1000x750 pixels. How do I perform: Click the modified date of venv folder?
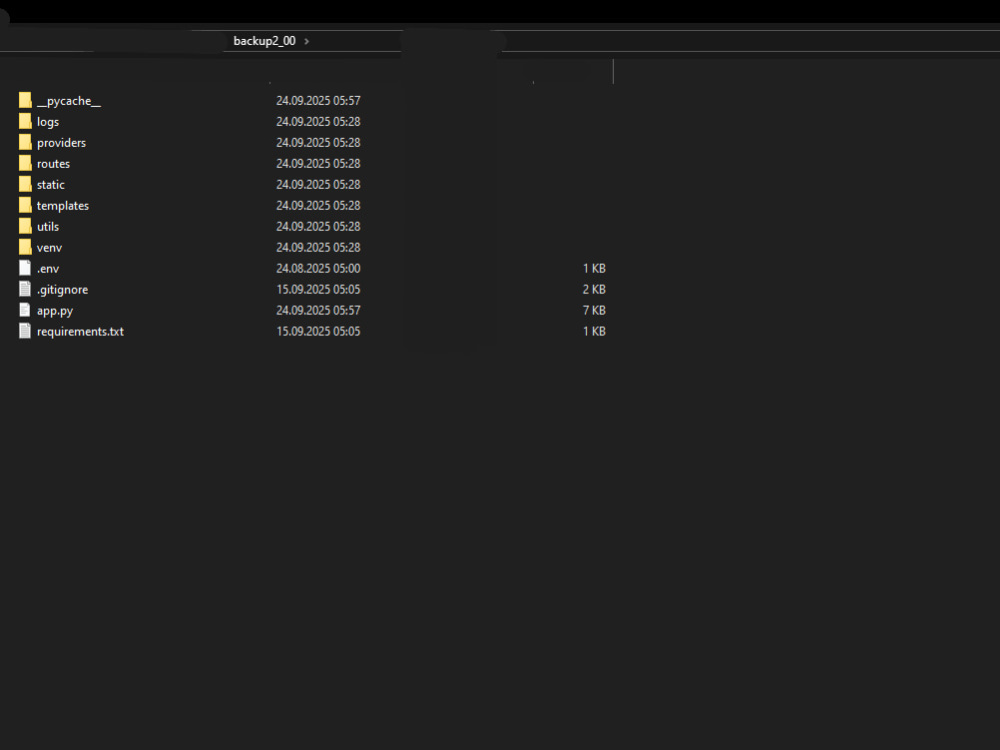pyautogui.click(x=318, y=247)
